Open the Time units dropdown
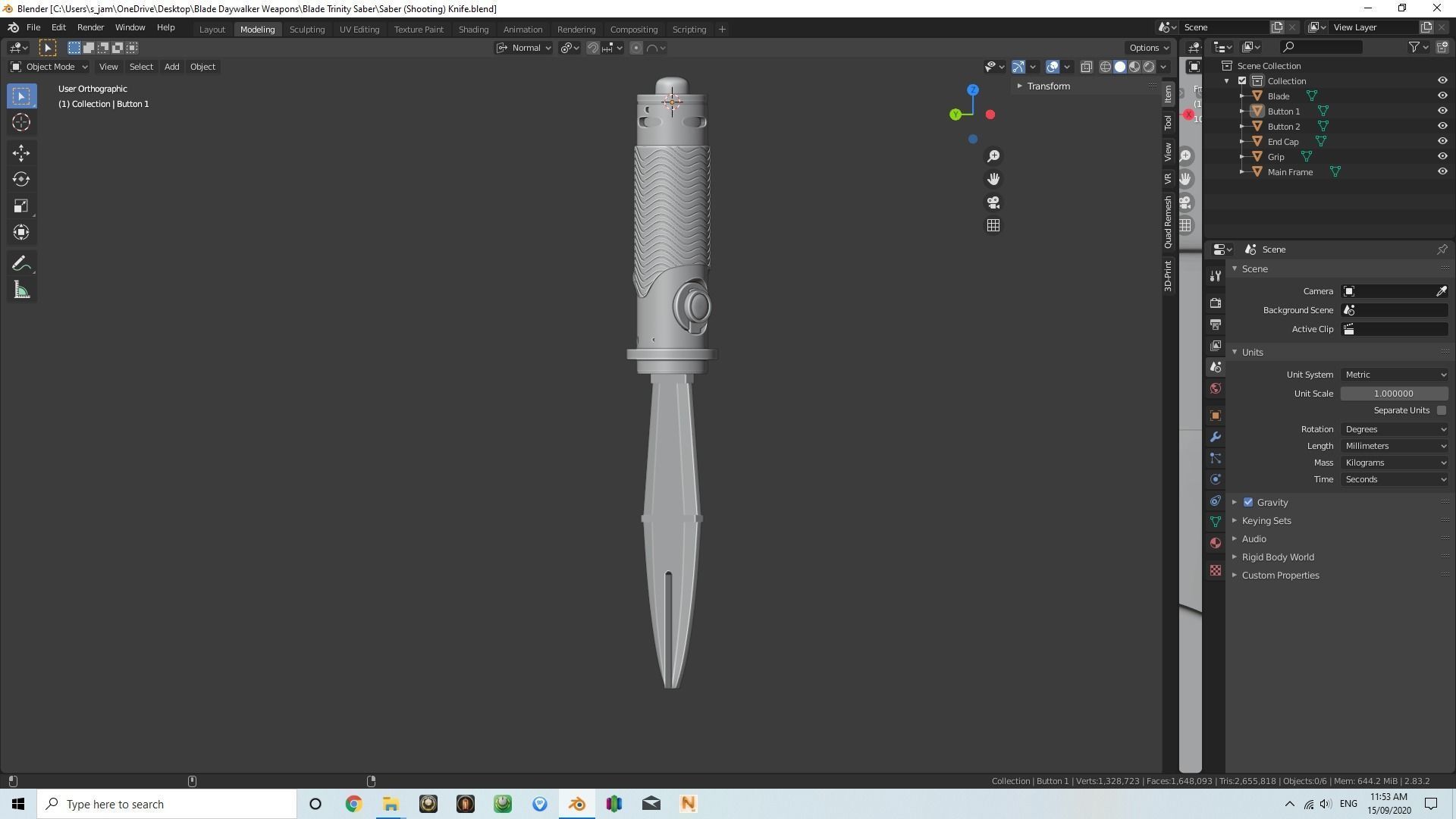 pos(1395,479)
